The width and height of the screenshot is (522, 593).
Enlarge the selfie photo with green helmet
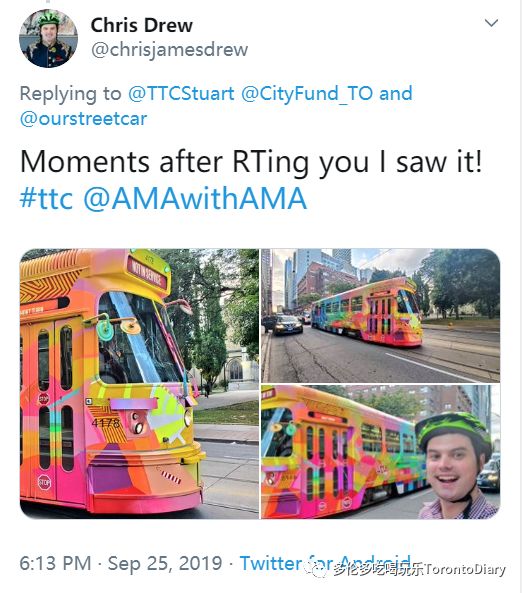[381, 452]
